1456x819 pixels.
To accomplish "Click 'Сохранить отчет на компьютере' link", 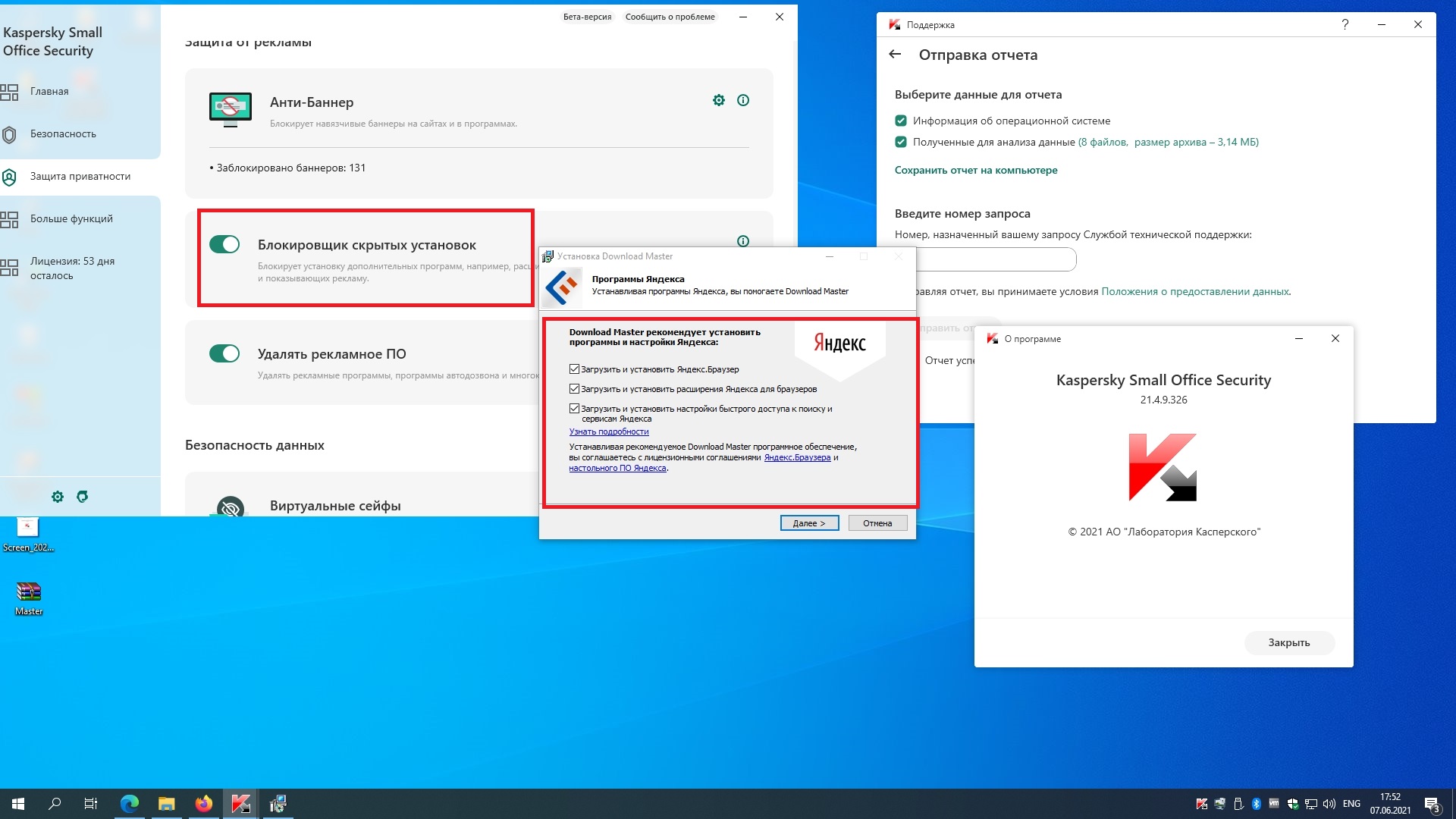I will point(975,170).
